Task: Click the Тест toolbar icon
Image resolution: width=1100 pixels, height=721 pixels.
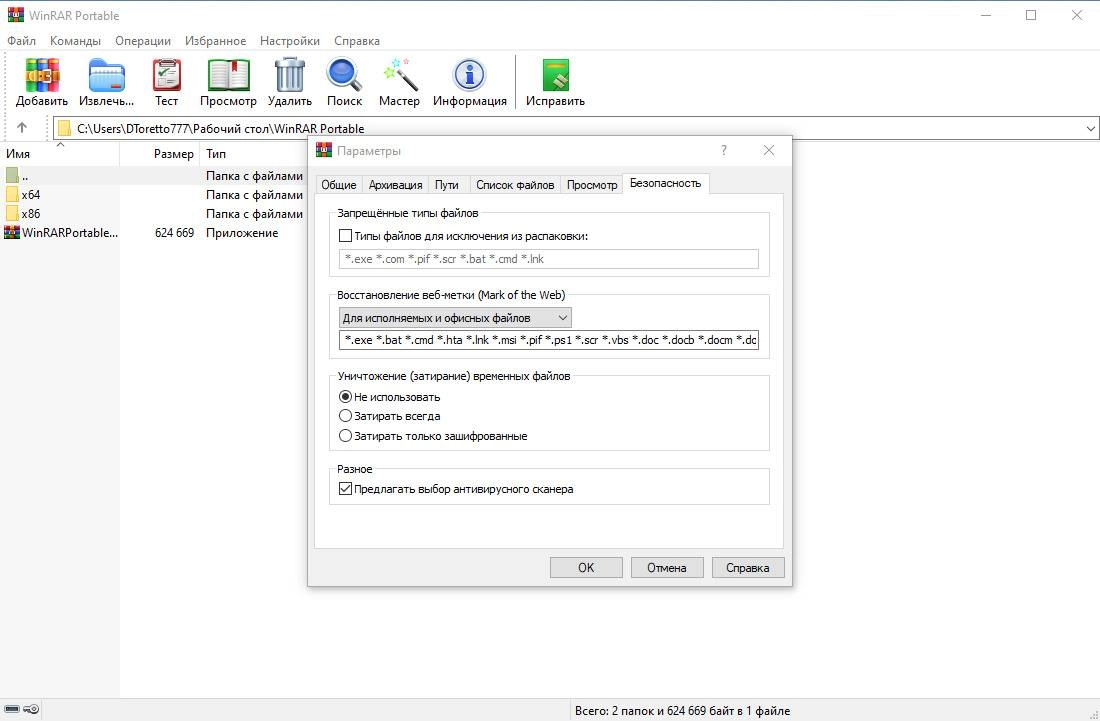Action: click(x=166, y=75)
